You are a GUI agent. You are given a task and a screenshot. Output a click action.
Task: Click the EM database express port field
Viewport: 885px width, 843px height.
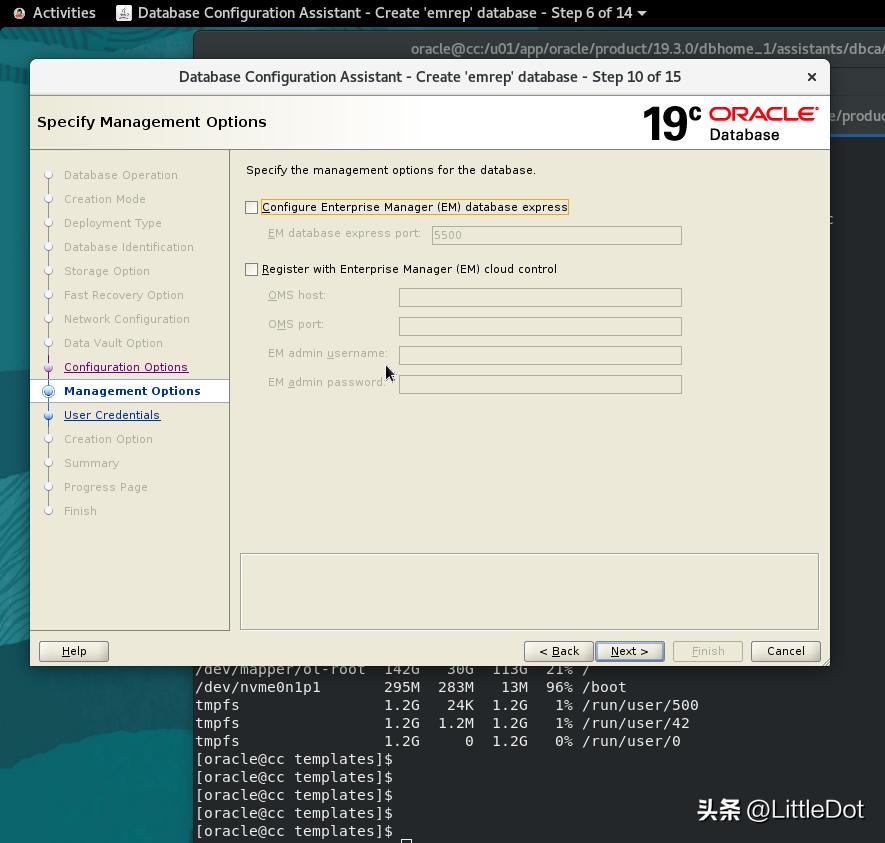(x=557, y=235)
